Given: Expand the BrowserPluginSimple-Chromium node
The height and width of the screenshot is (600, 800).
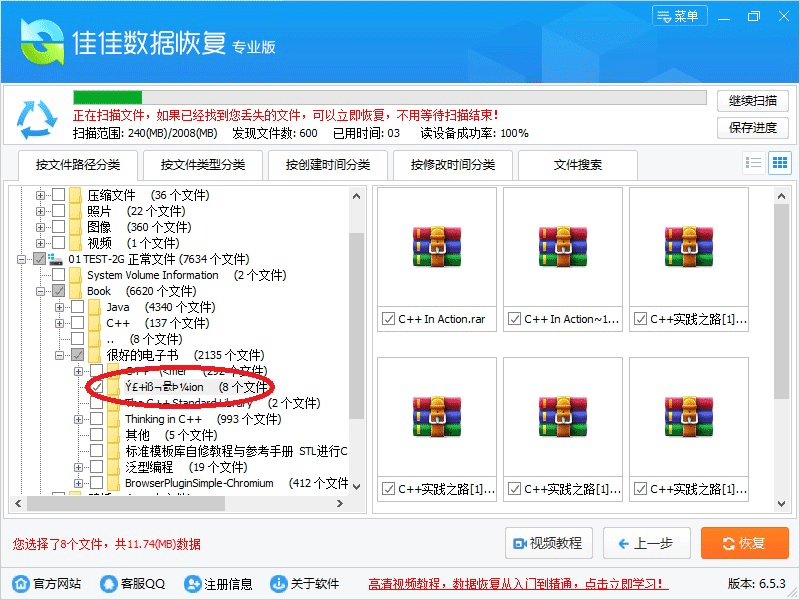Looking at the screenshot, I should [x=78, y=483].
